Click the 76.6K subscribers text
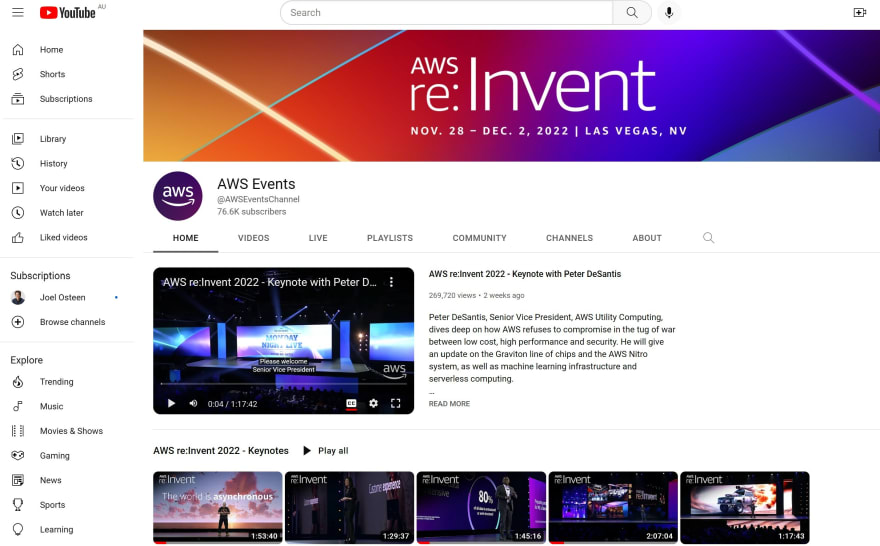This screenshot has width=880, height=546. 251,212
